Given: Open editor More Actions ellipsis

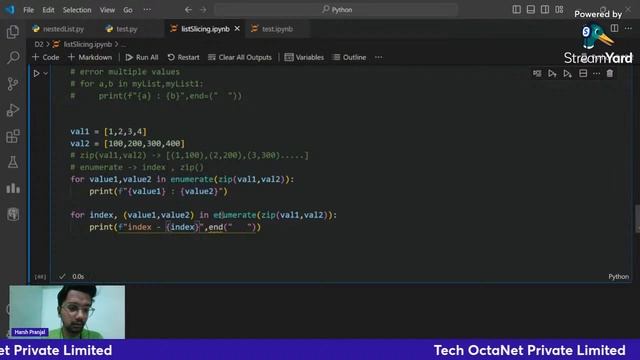Looking at the screenshot, I should pyautogui.click(x=628, y=28).
